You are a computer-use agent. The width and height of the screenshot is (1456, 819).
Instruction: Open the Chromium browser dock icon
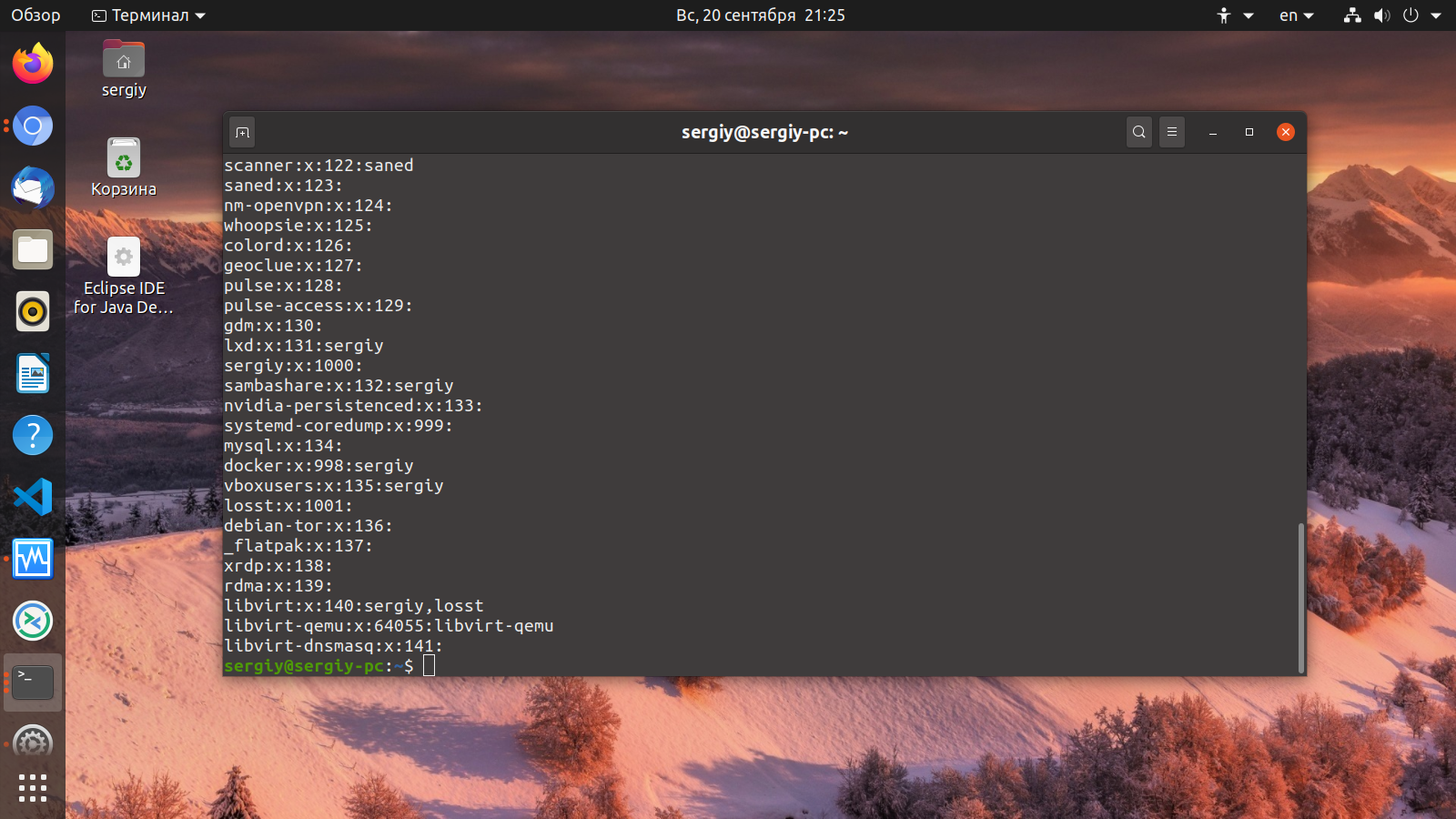pyautogui.click(x=33, y=126)
